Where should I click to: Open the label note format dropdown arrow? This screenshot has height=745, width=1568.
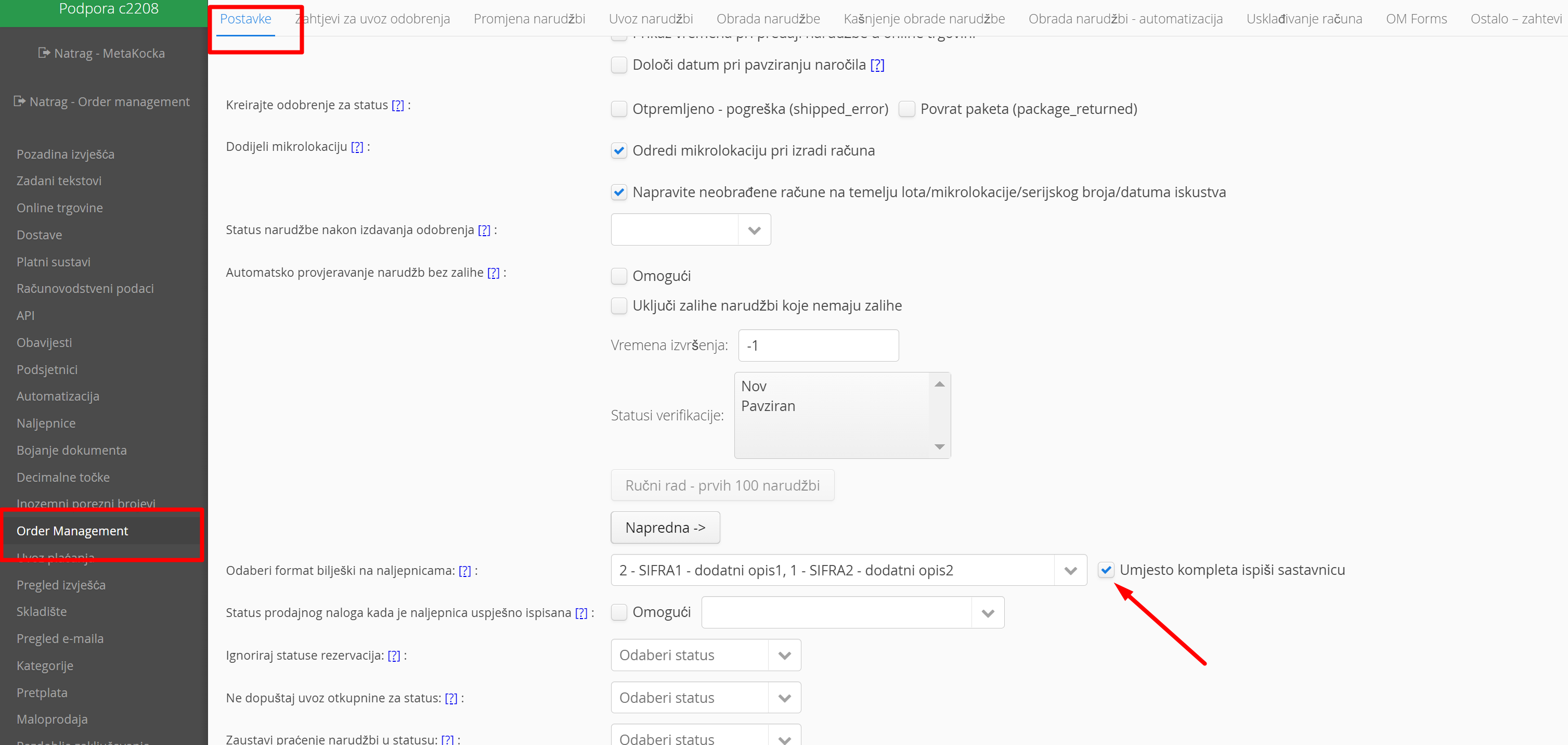point(1070,571)
